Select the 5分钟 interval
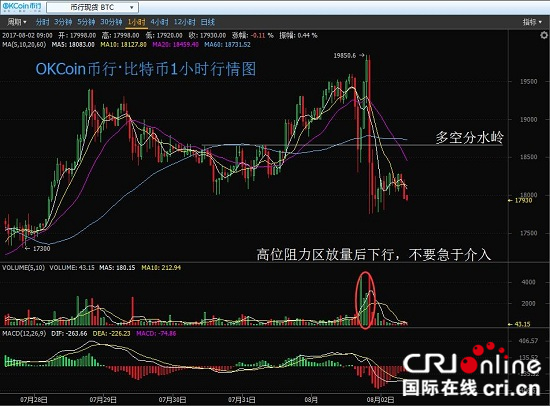The width and height of the screenshot is (550, 406). click(86, 22)
